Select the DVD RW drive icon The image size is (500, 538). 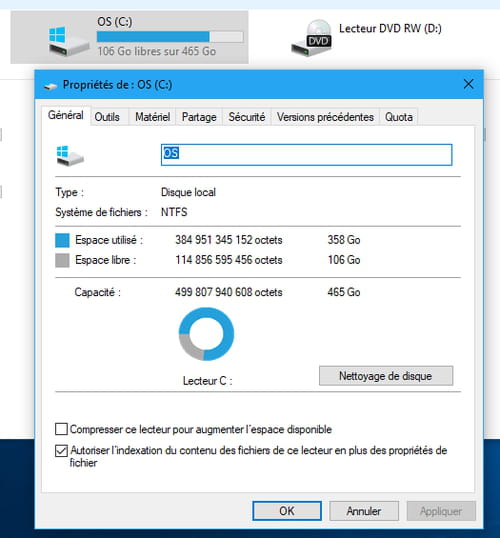312,38
